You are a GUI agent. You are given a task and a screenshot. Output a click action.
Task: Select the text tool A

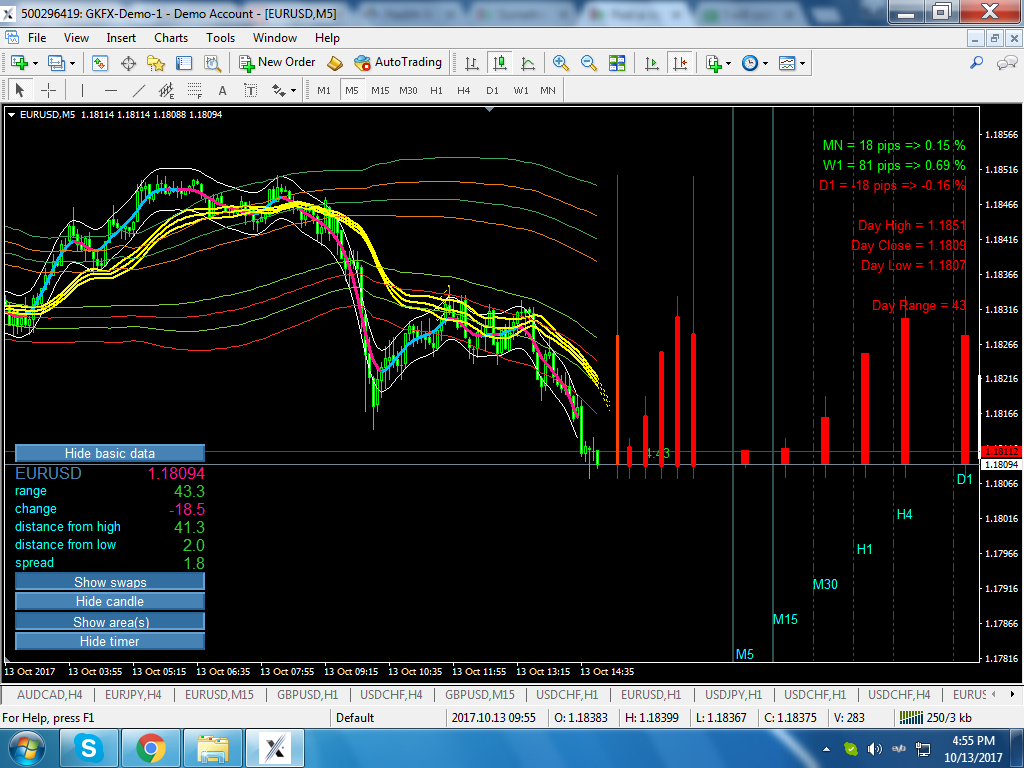pos(223,90)
